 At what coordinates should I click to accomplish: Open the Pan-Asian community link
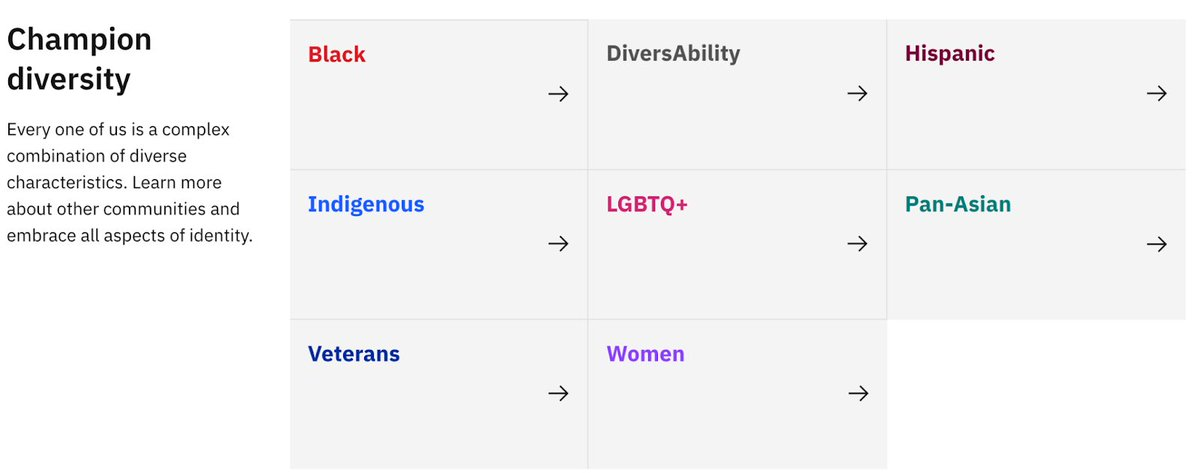point(958,205)
